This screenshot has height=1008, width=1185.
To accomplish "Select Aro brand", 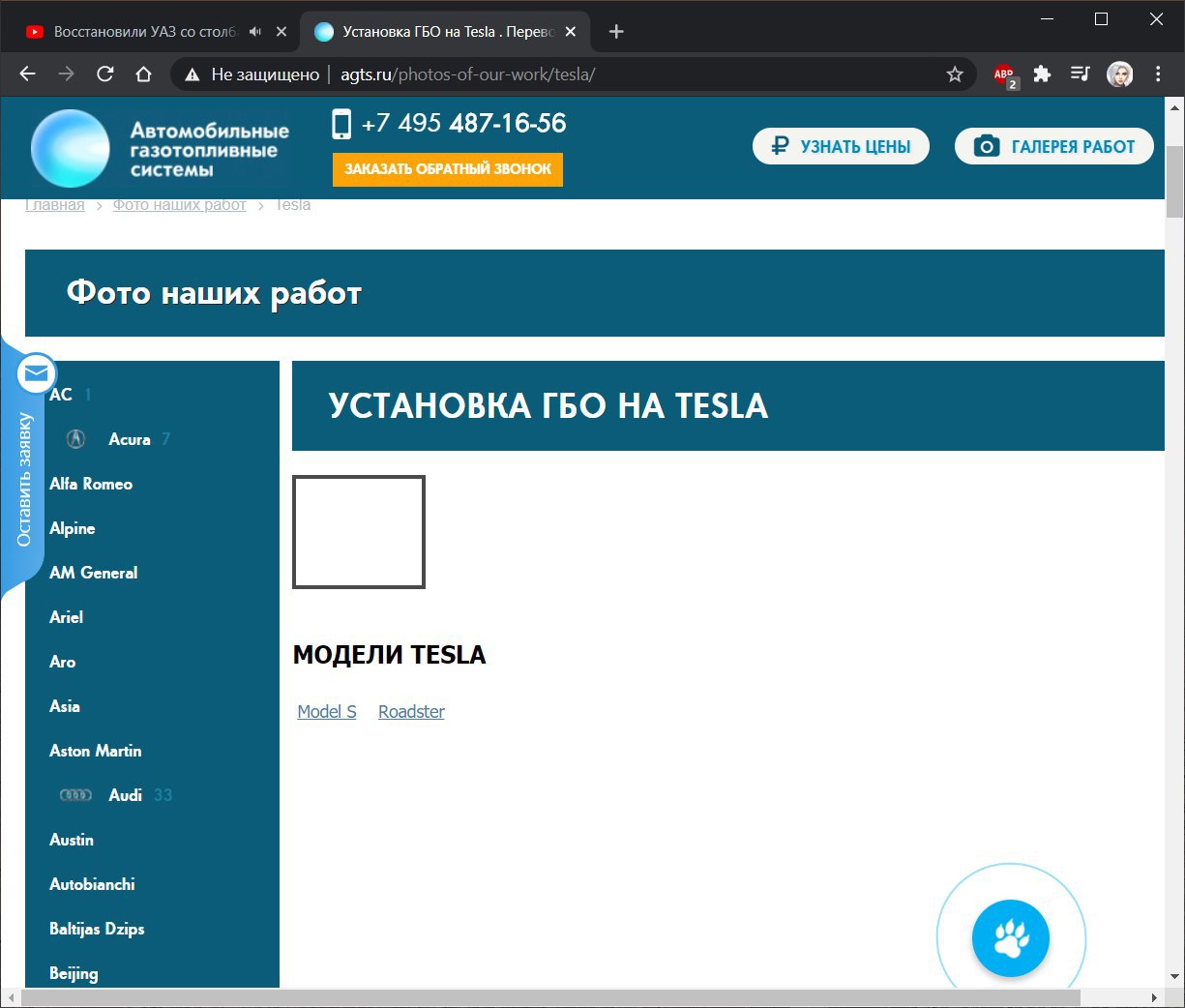I will click(x=62, y=662).
